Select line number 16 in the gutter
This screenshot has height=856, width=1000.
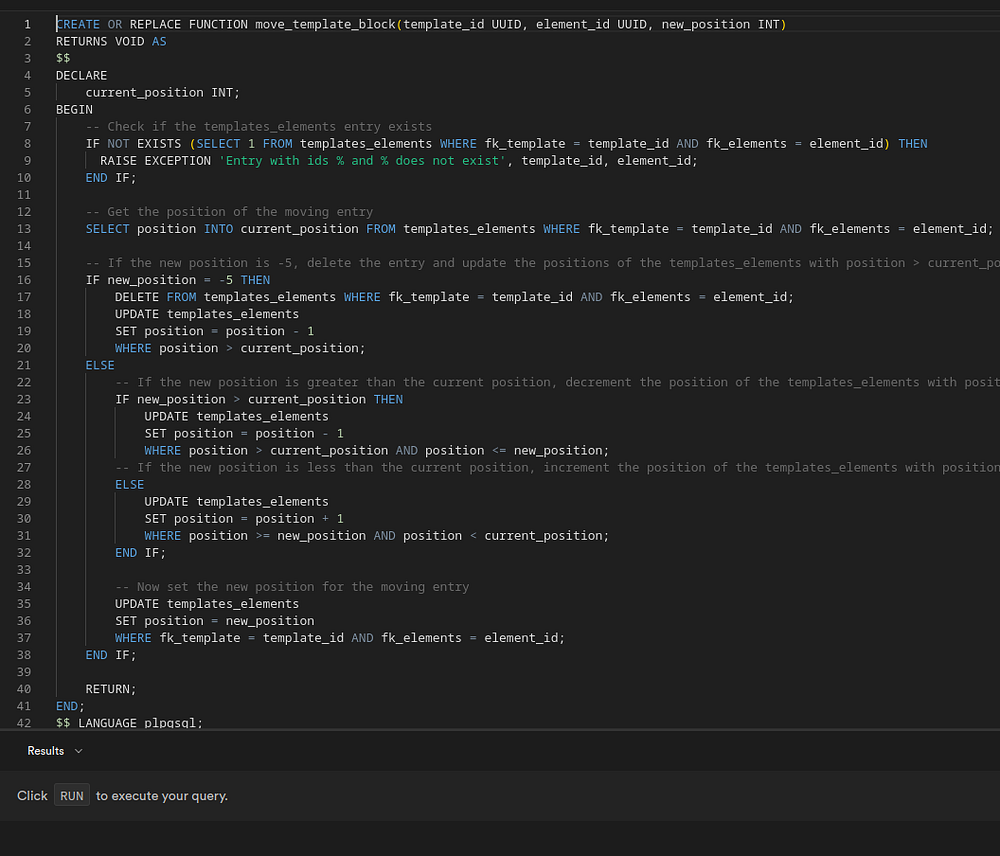tap(24, 280)
